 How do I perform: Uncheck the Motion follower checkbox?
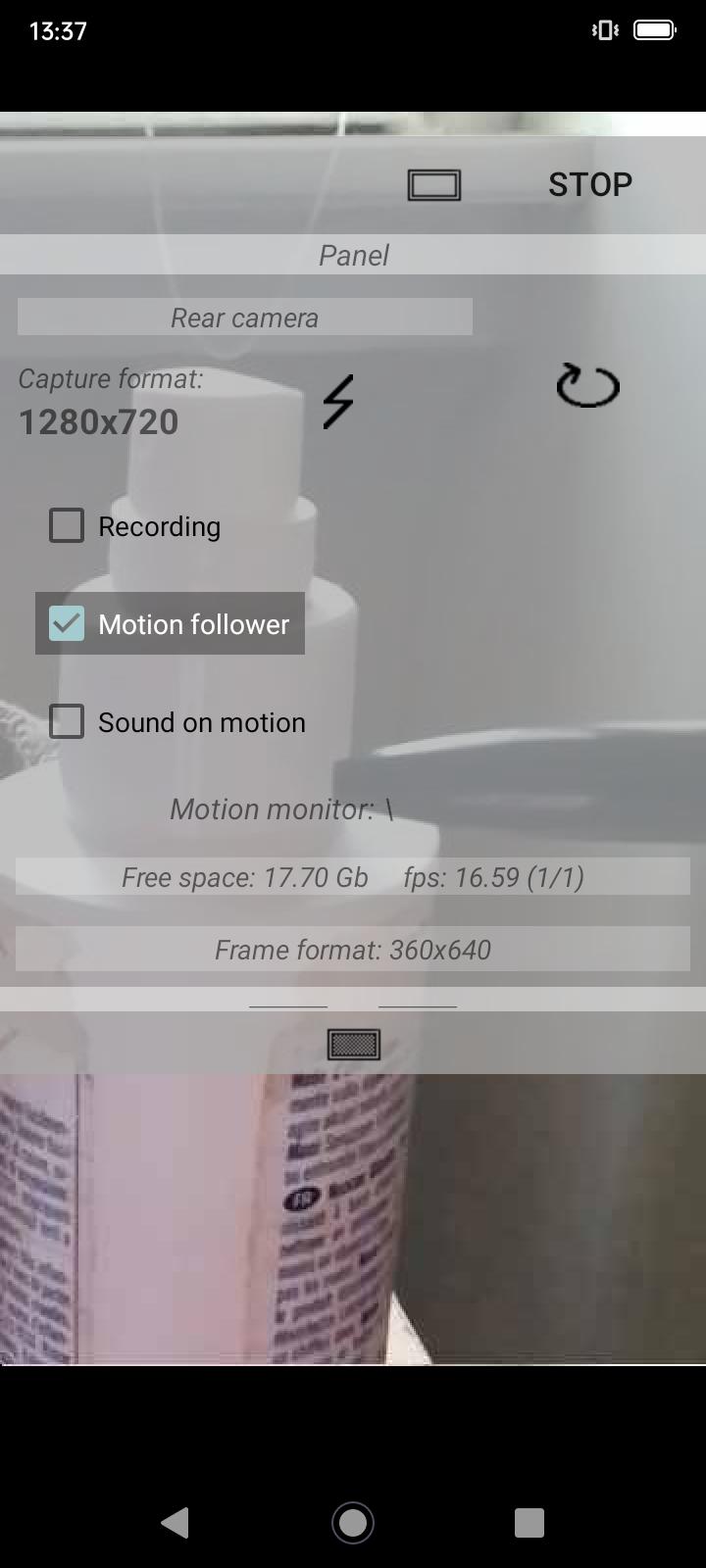[67, 624]
